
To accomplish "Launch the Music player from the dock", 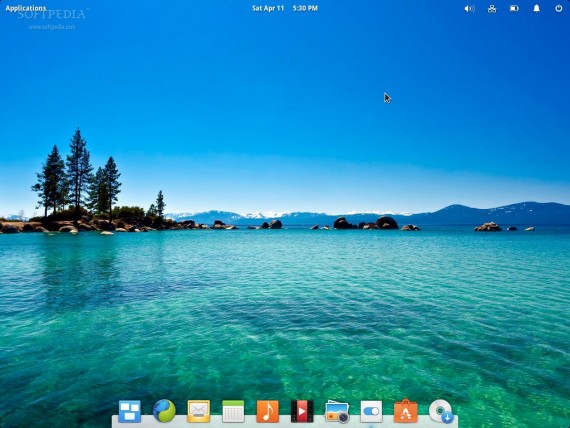I will pos(268,411).
